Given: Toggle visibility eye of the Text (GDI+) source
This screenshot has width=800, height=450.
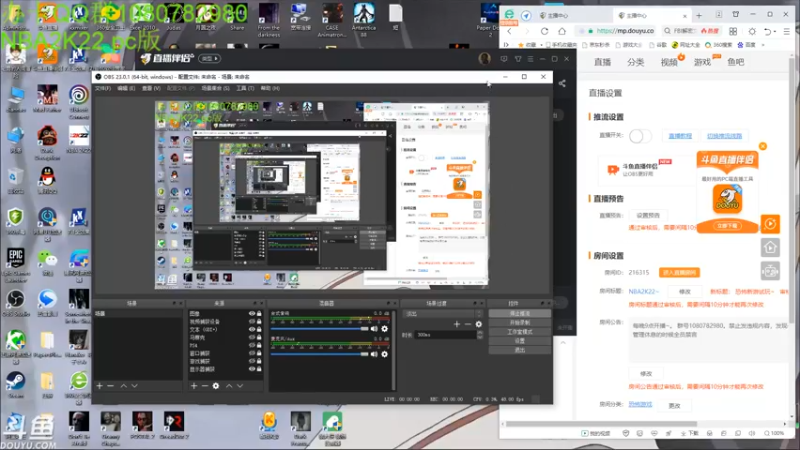Looking at the screenshot, I should click(252, 330).
